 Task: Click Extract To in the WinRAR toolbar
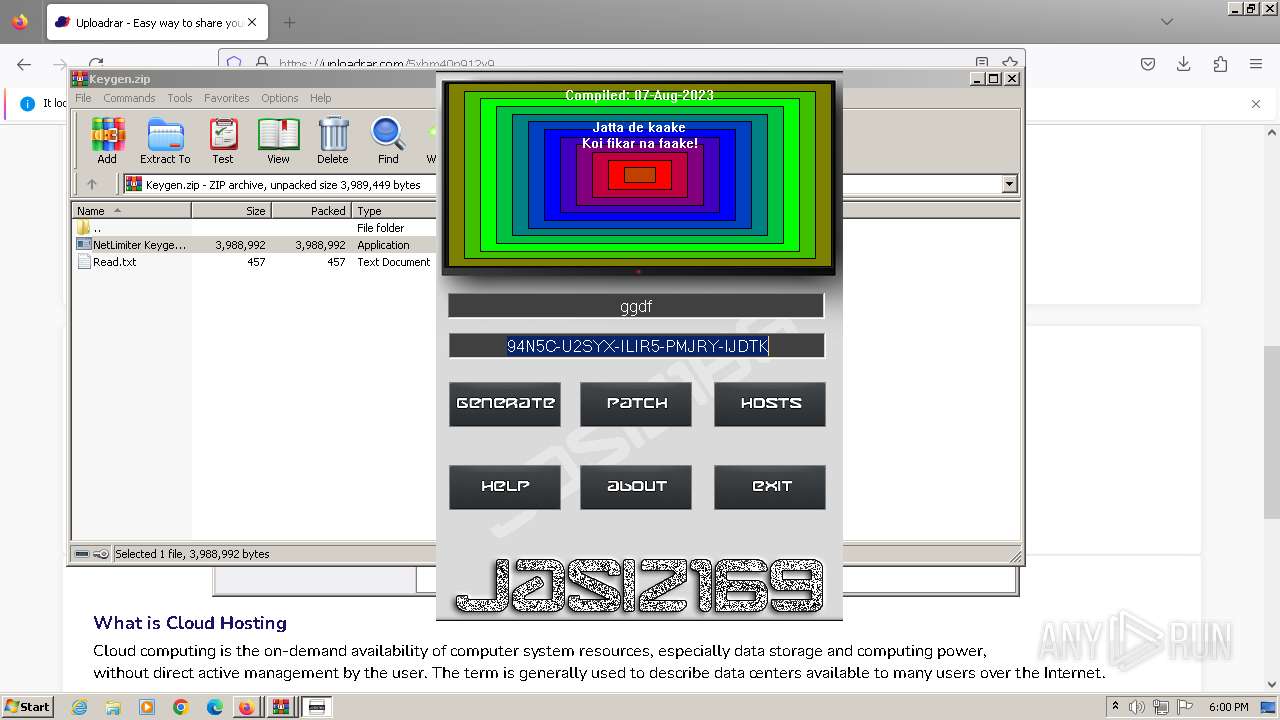point(165,140)
